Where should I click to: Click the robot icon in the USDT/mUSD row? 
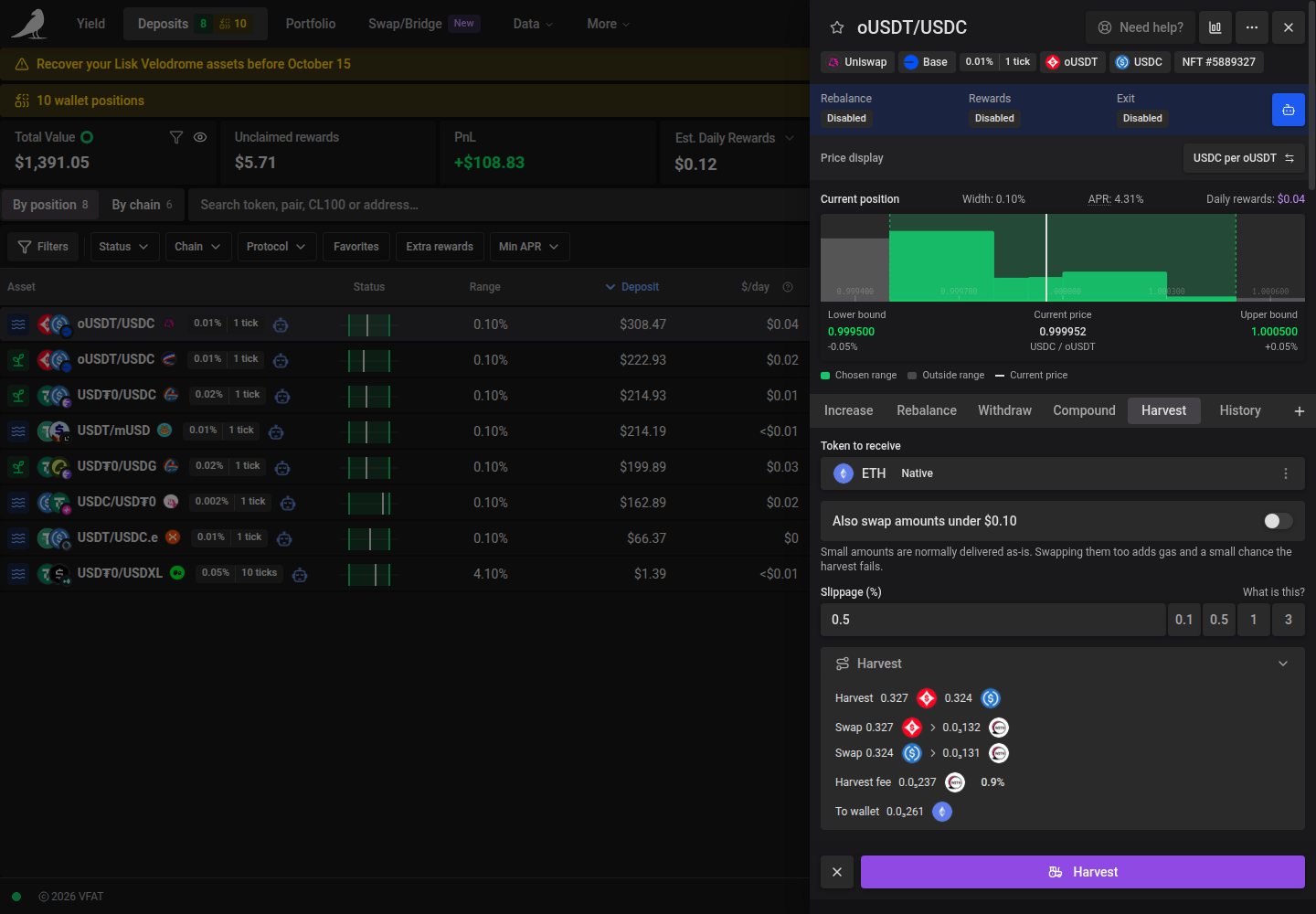(x=276, y=431)
